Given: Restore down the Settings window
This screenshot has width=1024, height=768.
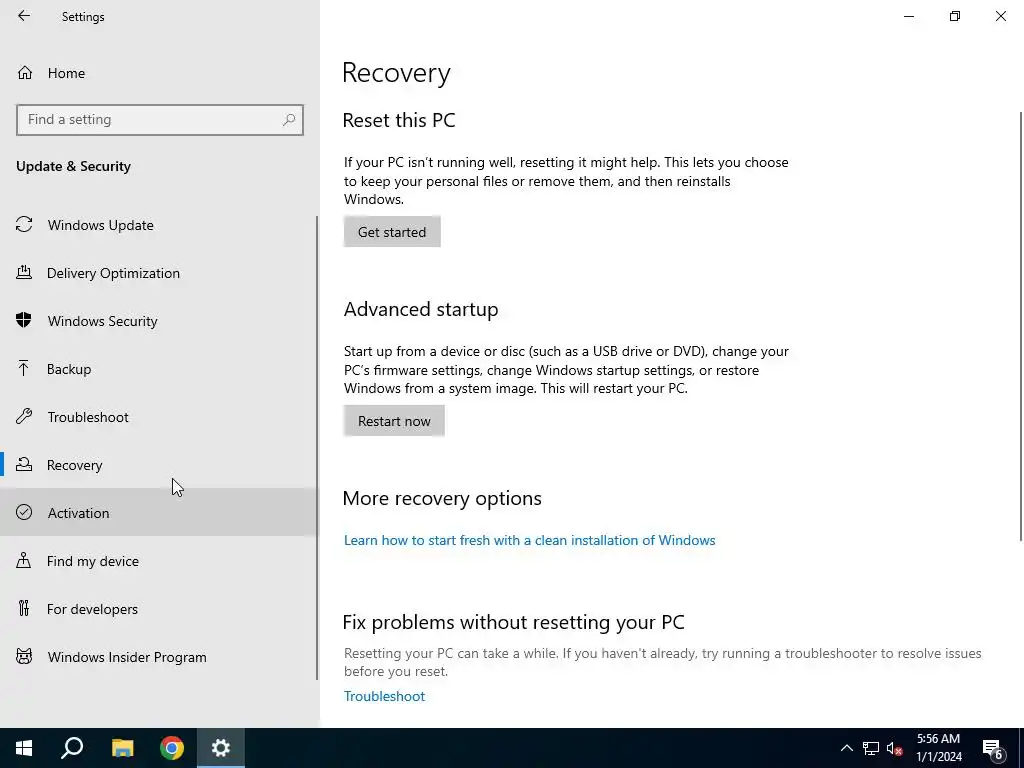Looking at the screenshot, I should pyautogui.click(x=955, y=16).
